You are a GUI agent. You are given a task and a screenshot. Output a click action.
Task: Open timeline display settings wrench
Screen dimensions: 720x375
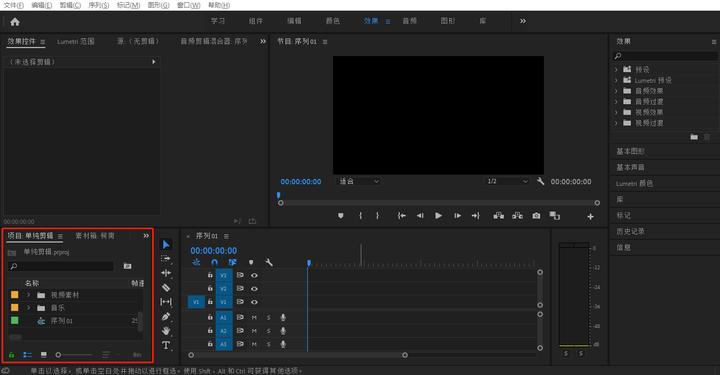[269, 262]
